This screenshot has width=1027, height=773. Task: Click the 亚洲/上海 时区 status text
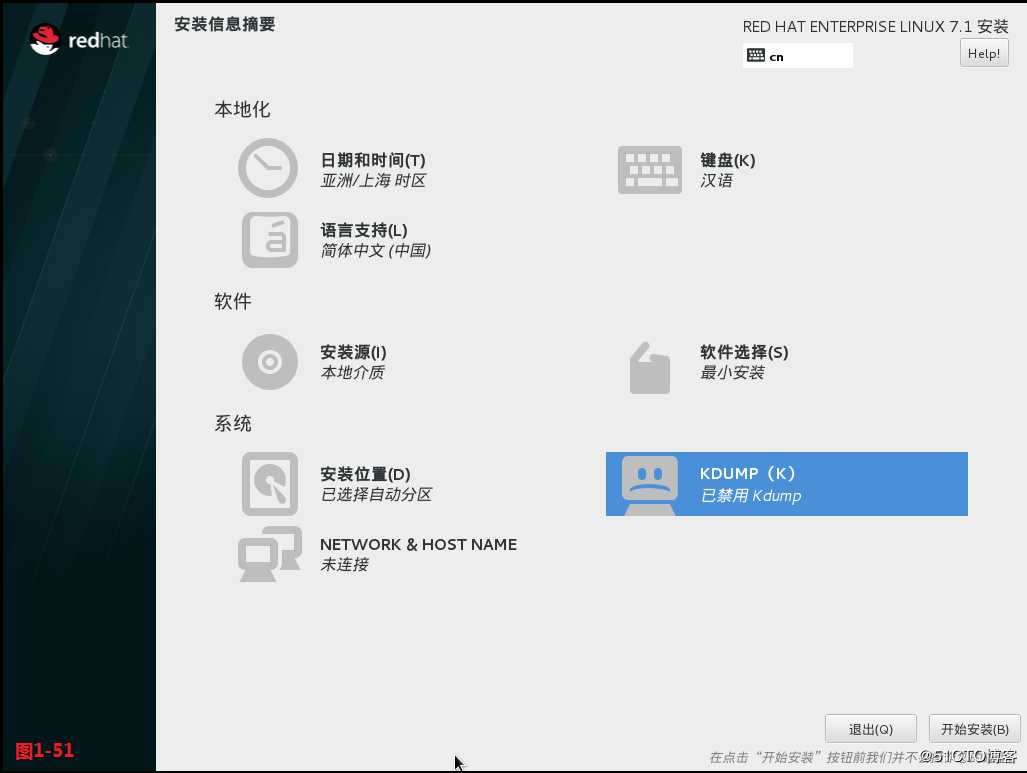[373, 180]
